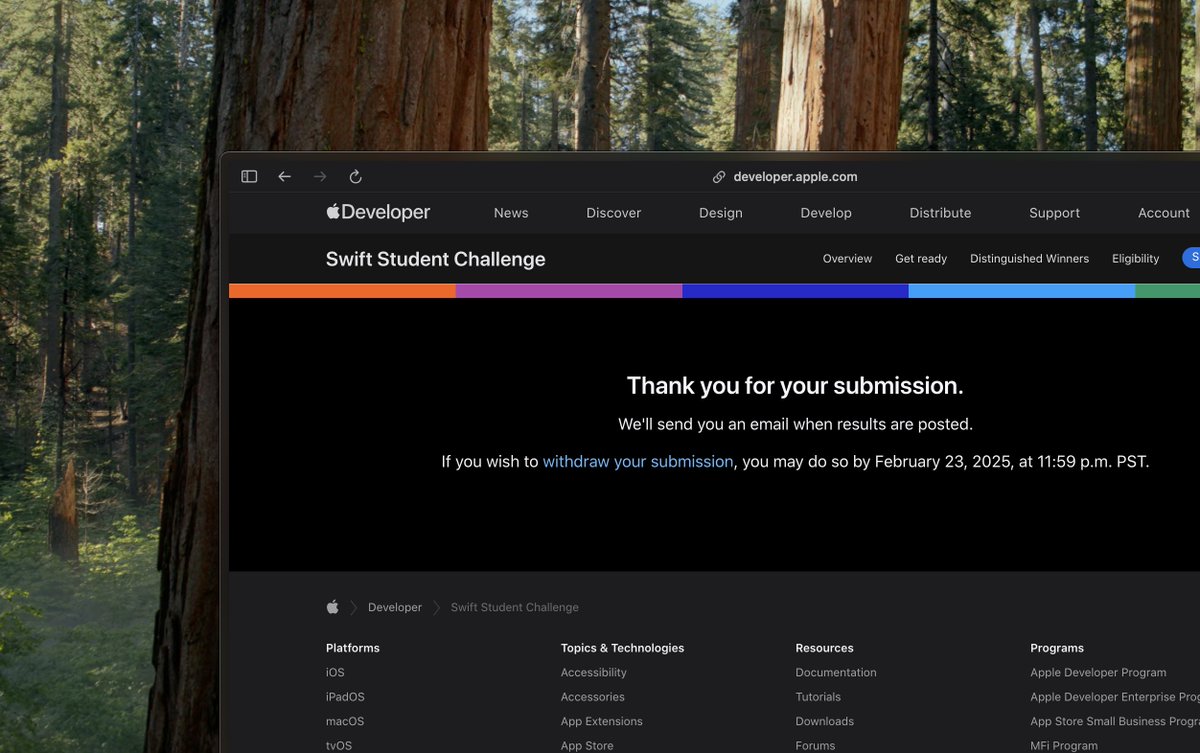Click the blue button after Eligibility
The width and height of the screenshot is (1200, 753).
tap(1191, 258)
